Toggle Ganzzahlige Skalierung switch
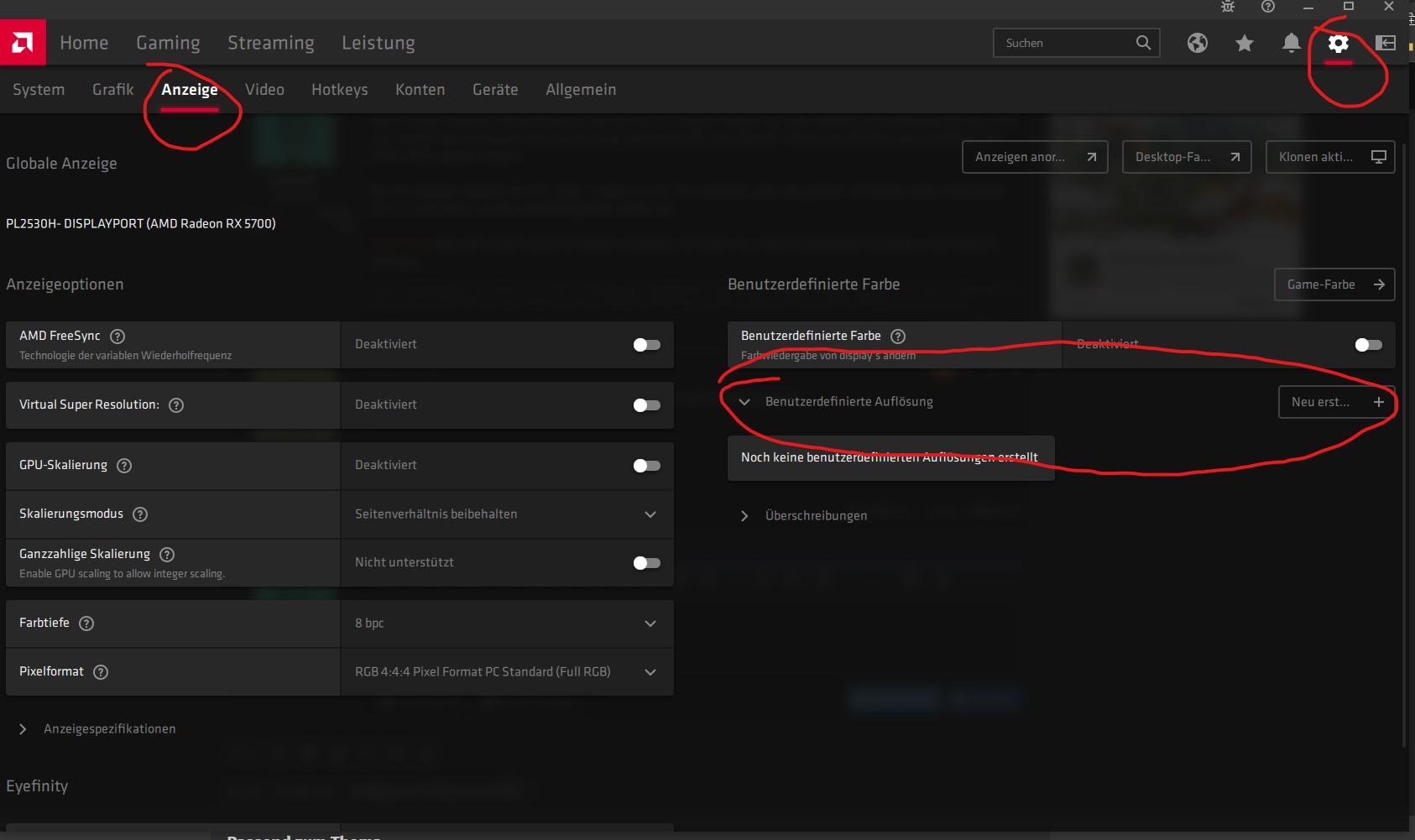This screenshot has height=840, width=1415. pyautogui.click(x=646, y=563)
